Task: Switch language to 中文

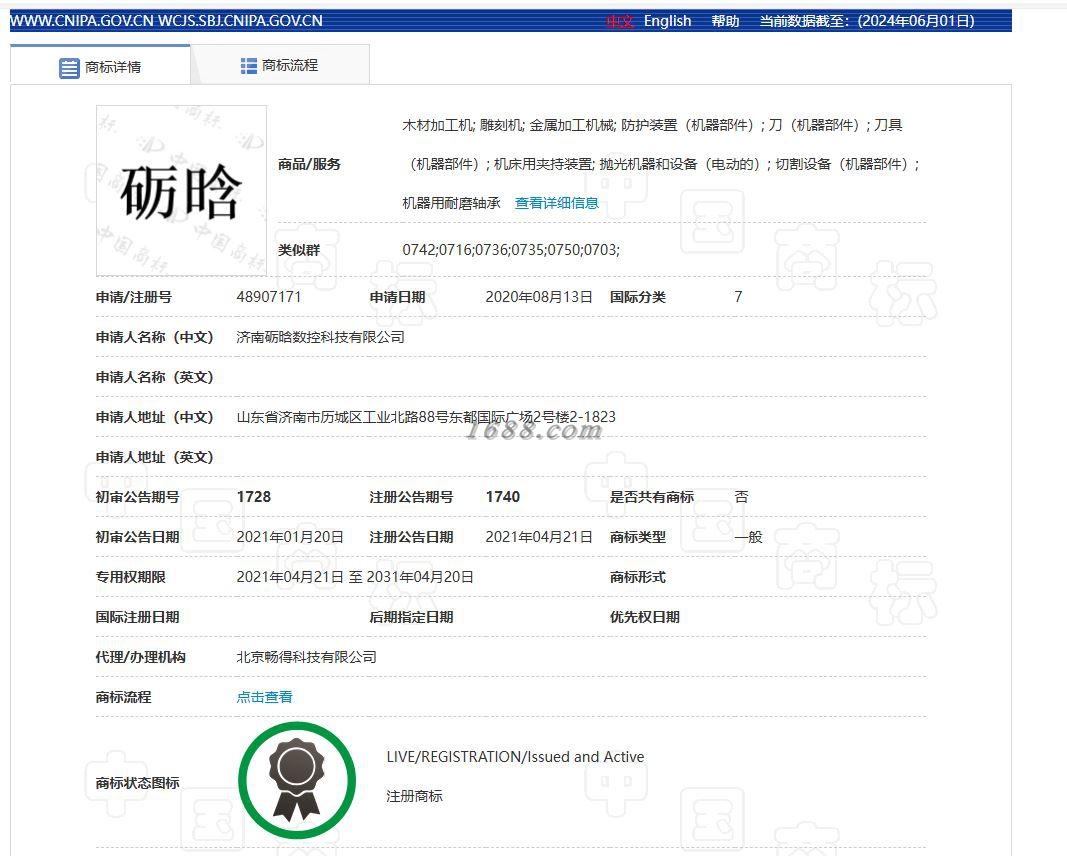Action: [620, 21]
